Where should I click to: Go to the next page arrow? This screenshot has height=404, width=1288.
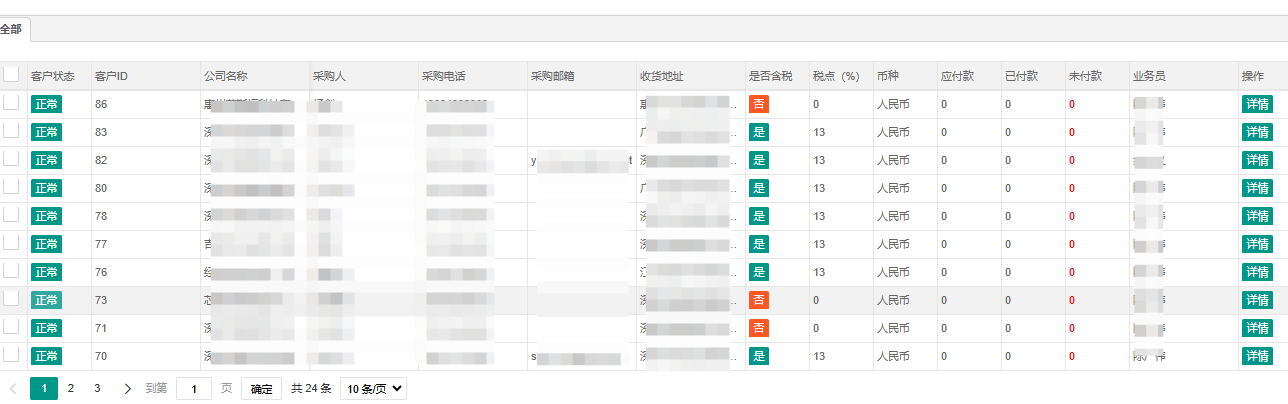point(127,389)
